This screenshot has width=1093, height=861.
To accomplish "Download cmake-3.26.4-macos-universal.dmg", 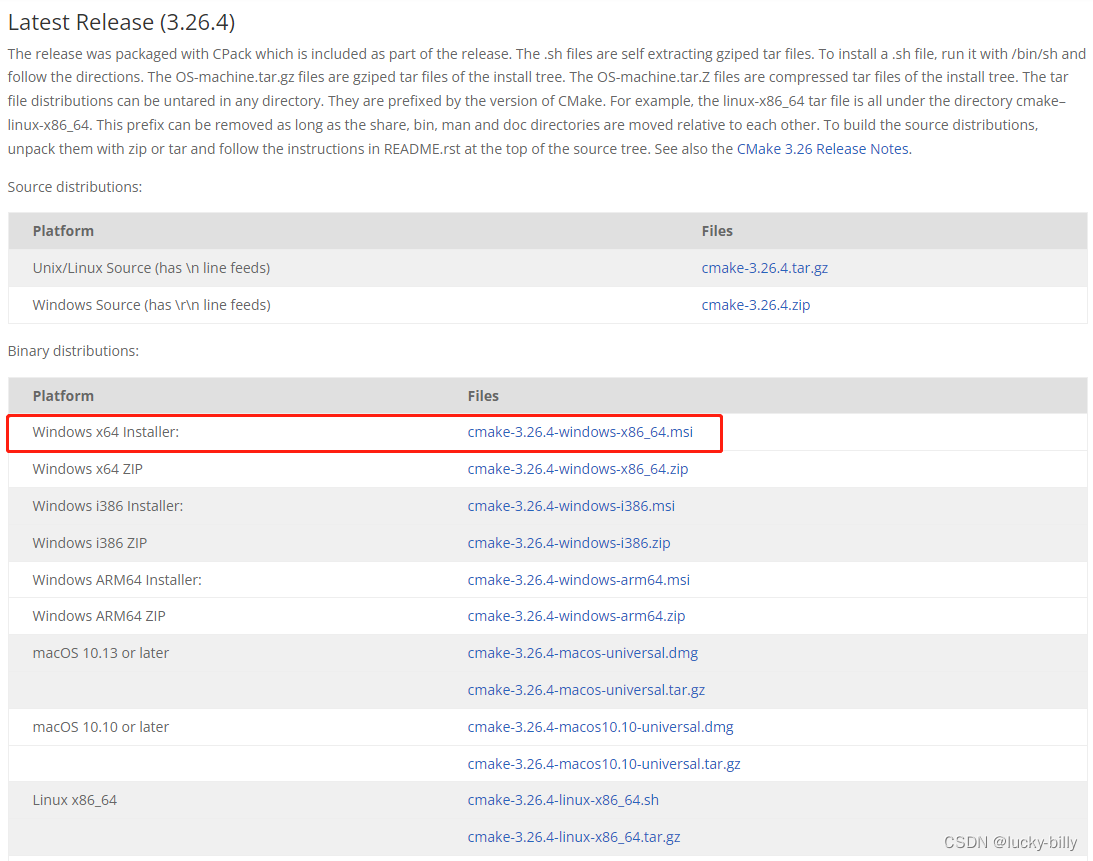I will (x=583, y=653).
